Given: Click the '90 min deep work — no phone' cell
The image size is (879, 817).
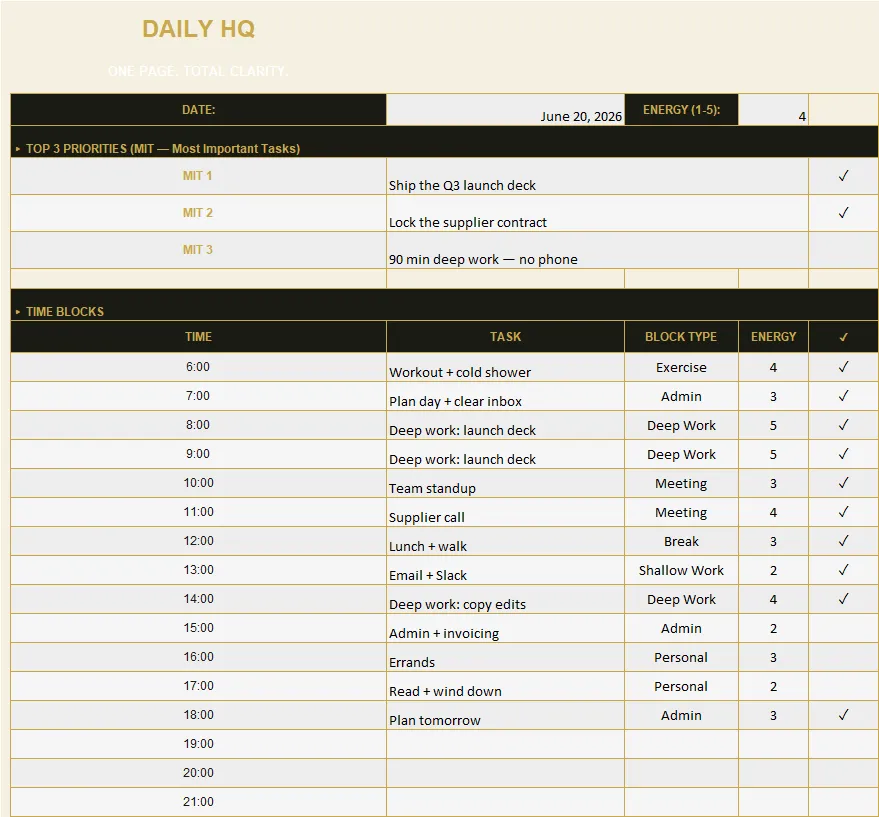Looking at the screenshot, I should click(597, 250).
